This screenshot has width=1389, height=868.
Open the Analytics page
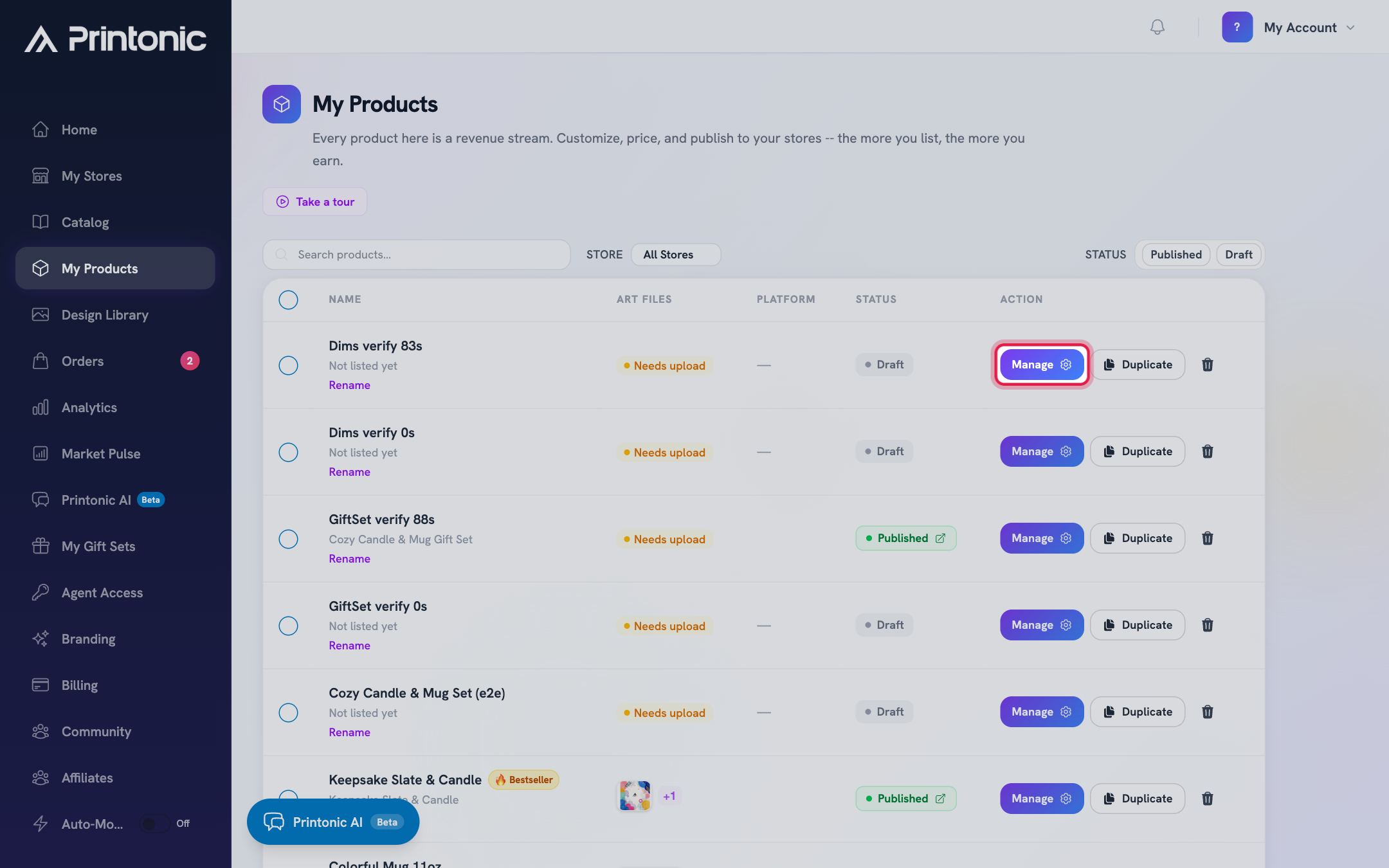pyautogui.click(x=115, y=408)
